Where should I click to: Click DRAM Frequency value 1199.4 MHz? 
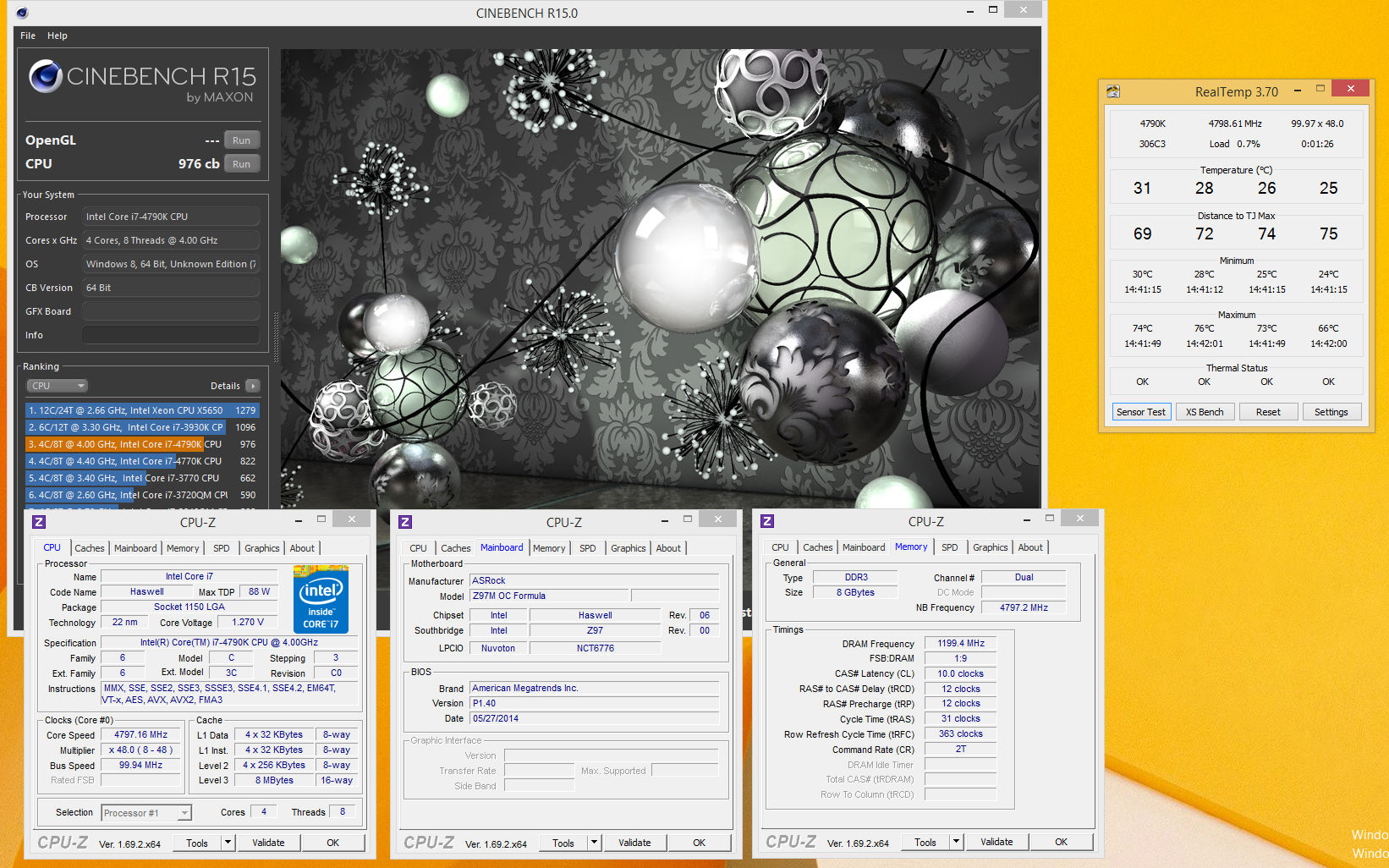coord(961,643)
